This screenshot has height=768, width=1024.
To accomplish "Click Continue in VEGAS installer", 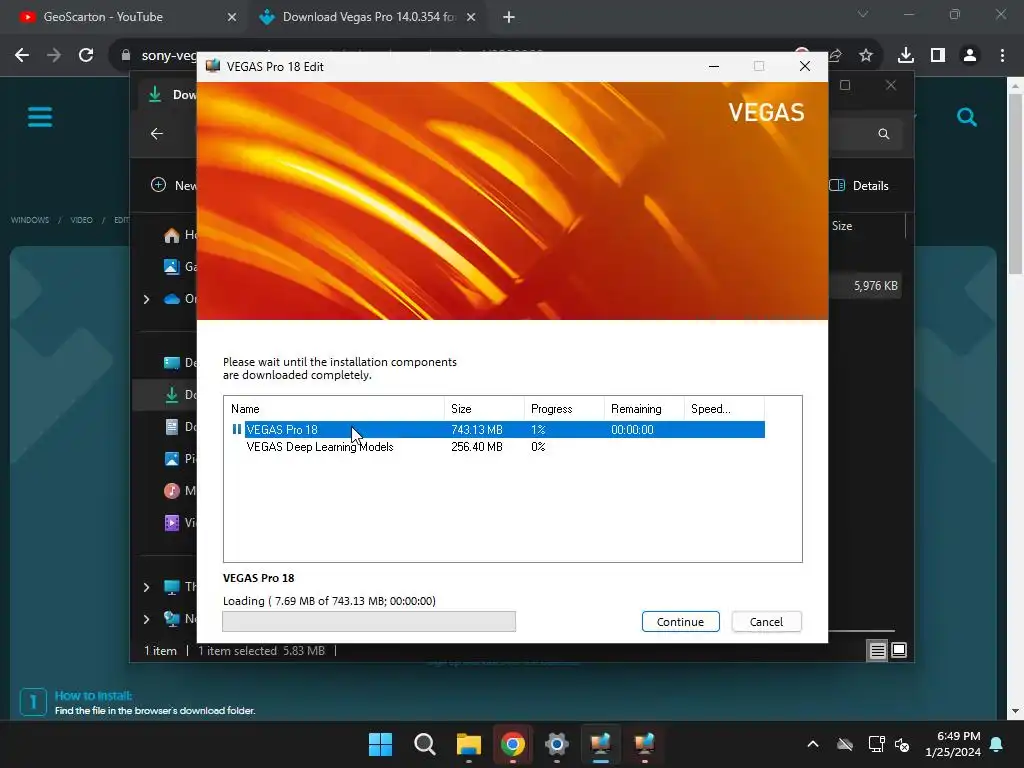I will [x=680, y=622].
